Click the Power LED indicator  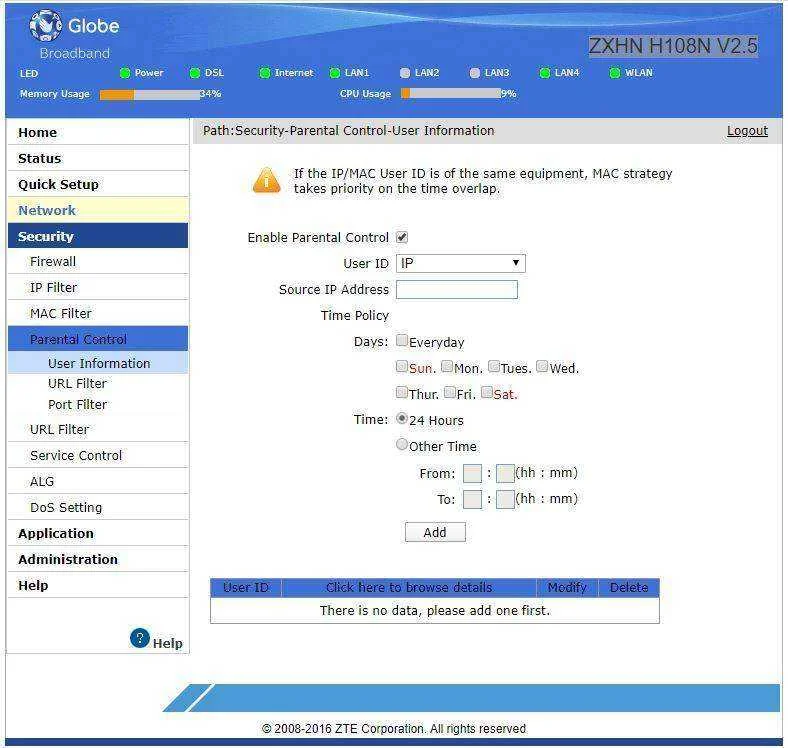(x=125, y=73)
